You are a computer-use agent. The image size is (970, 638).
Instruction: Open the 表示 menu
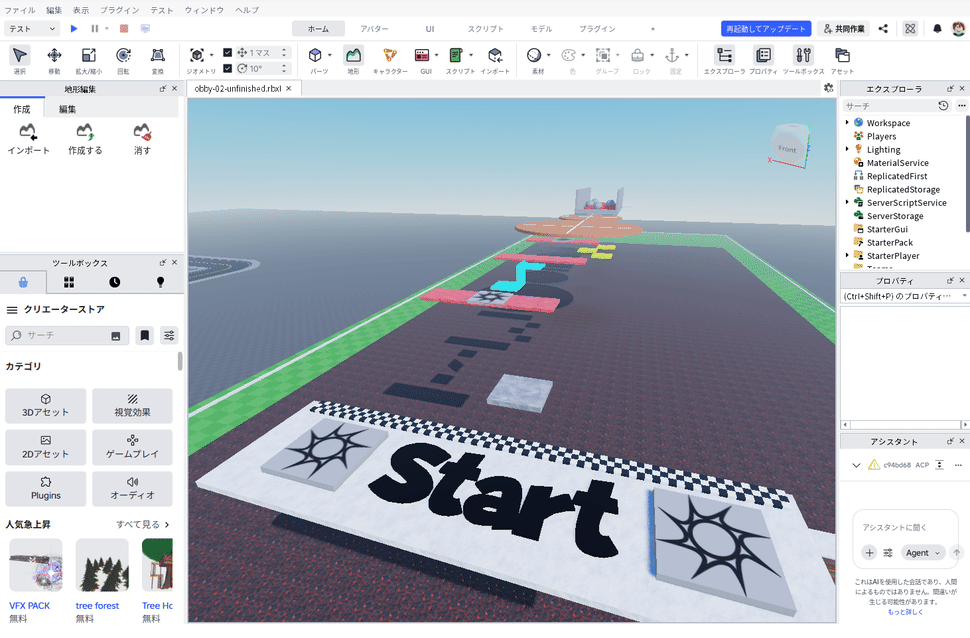81,10
